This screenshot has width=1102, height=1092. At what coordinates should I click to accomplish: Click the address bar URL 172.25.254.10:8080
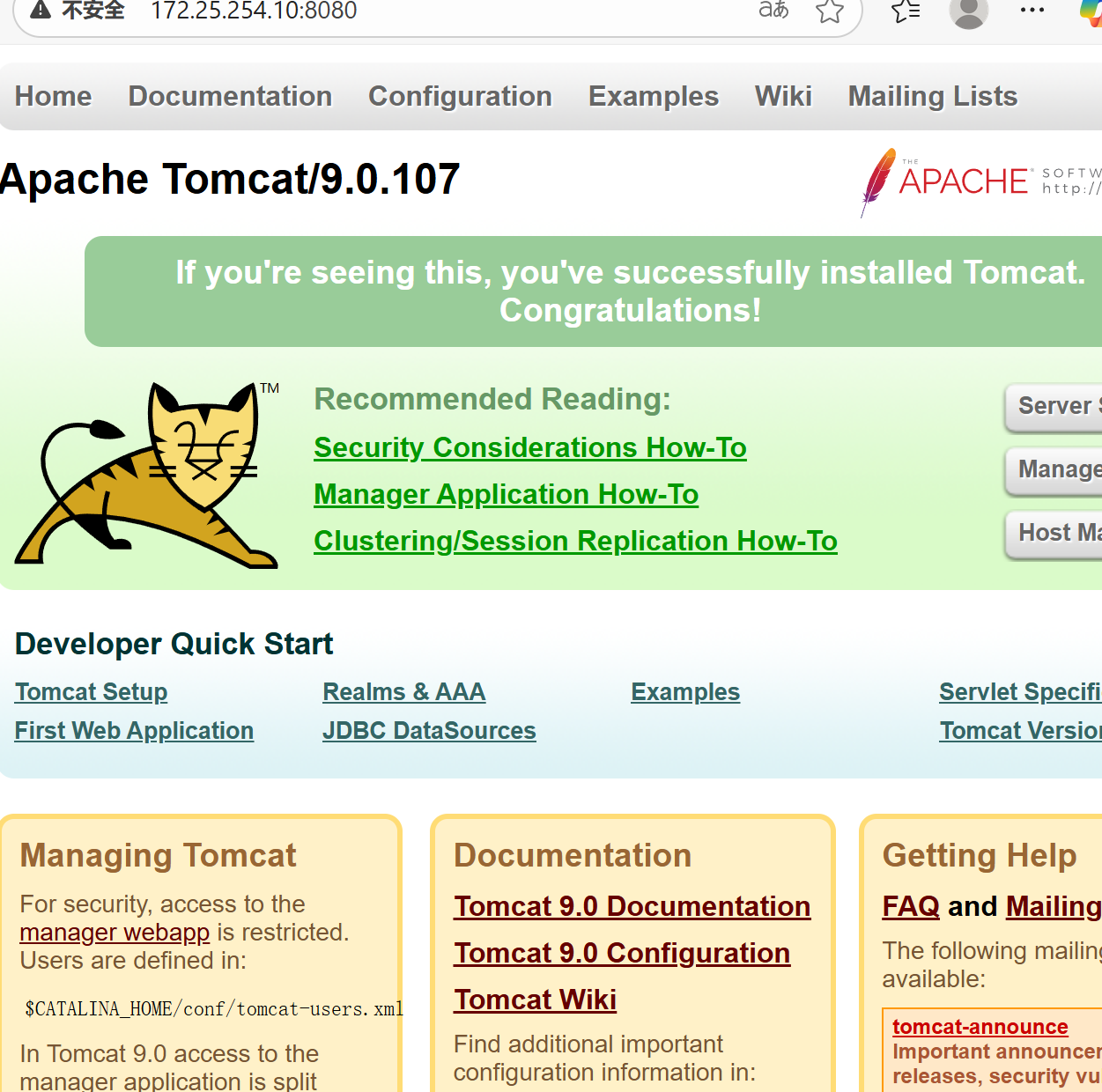click(x=254, y=11)
